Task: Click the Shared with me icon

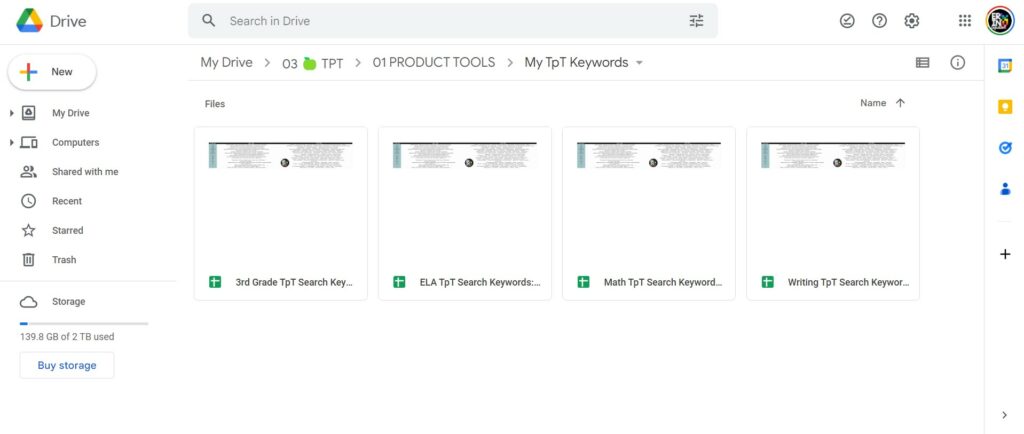Action: click(29, 172)
